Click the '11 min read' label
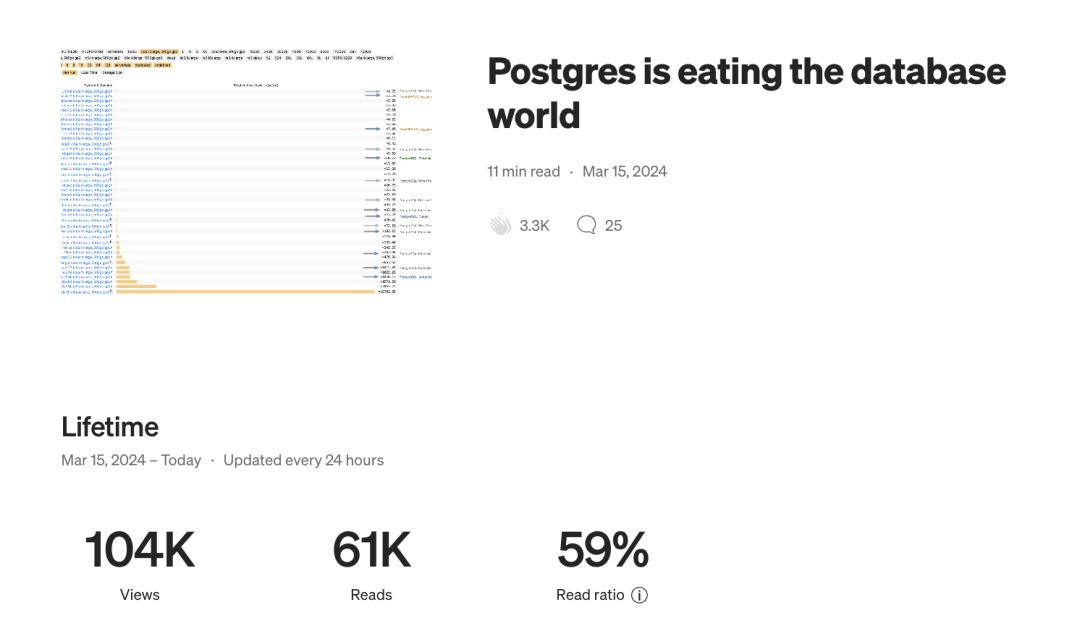Image resolution: width=1080 pixels, height=631 pixels. pyautogui.click(x=523, y=172)
